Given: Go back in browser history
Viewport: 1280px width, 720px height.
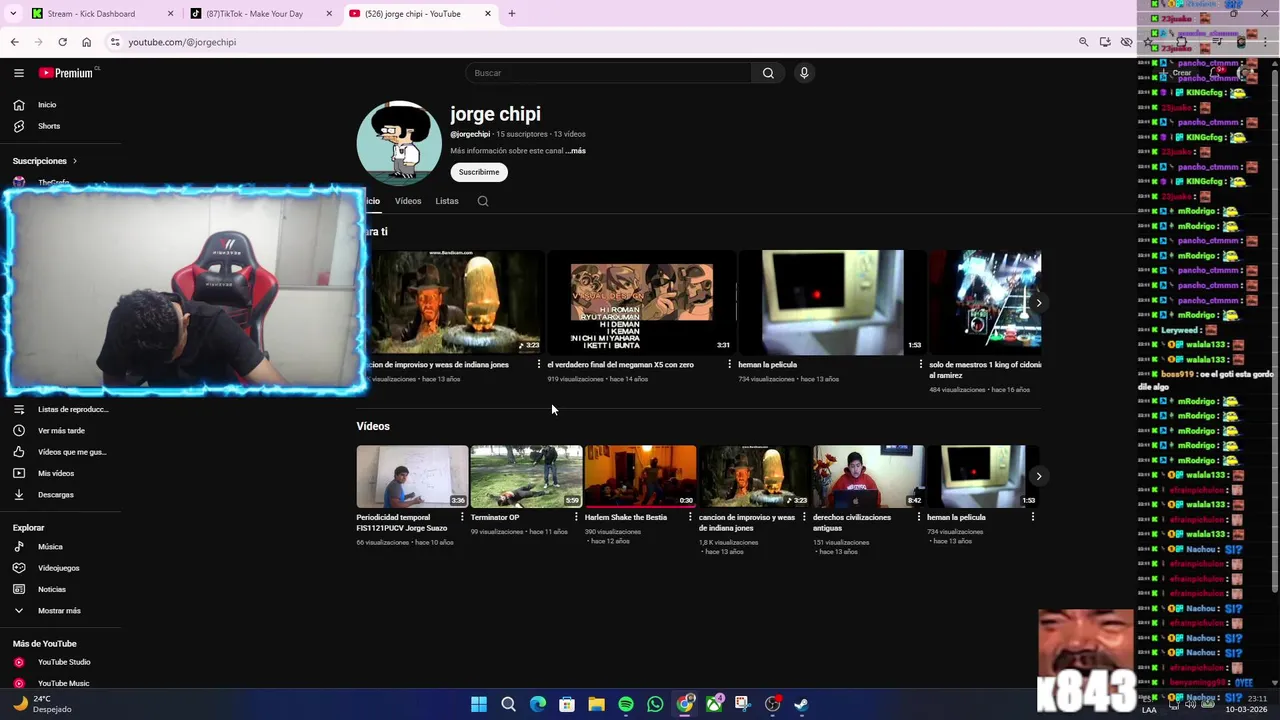Looking at the screenshot, I should (x=14, y=42).
